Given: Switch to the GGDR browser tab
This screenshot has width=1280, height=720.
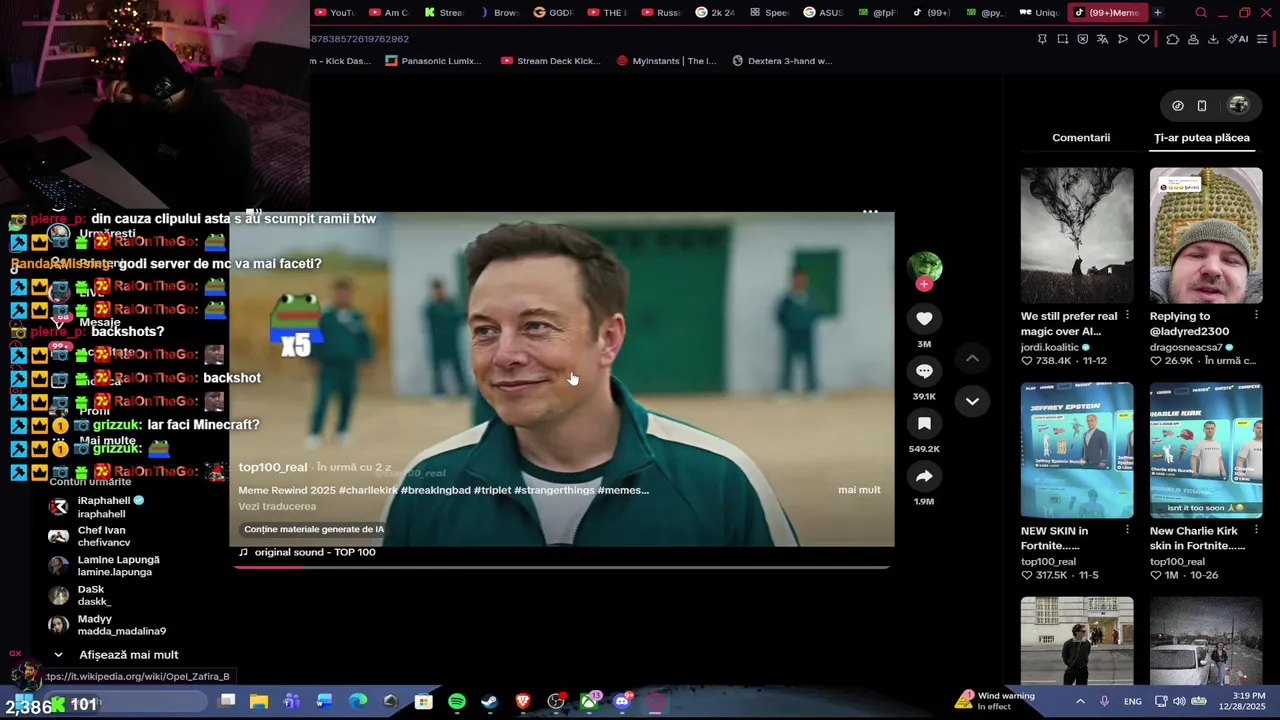Looking at the screenshot, I should (x=553, y=13).
